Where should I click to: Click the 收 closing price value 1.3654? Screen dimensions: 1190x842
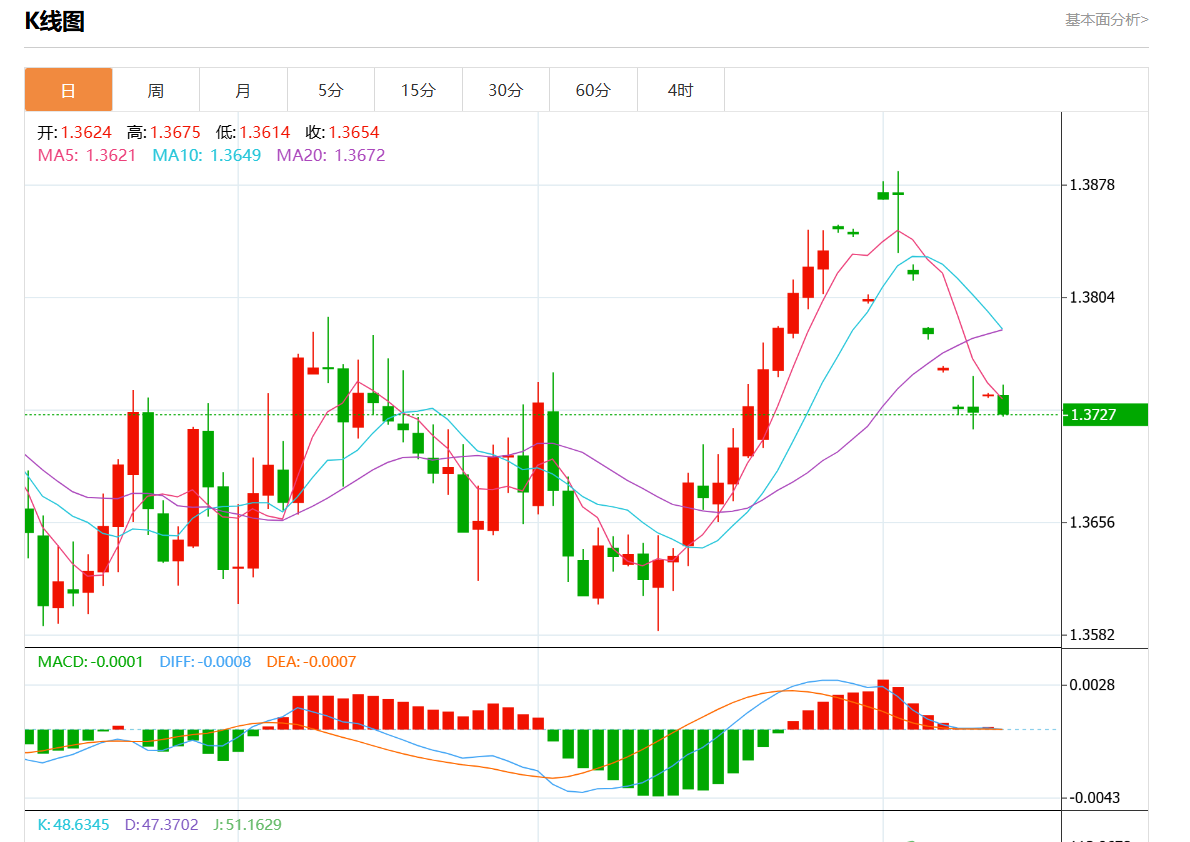[x=354, y=132]
